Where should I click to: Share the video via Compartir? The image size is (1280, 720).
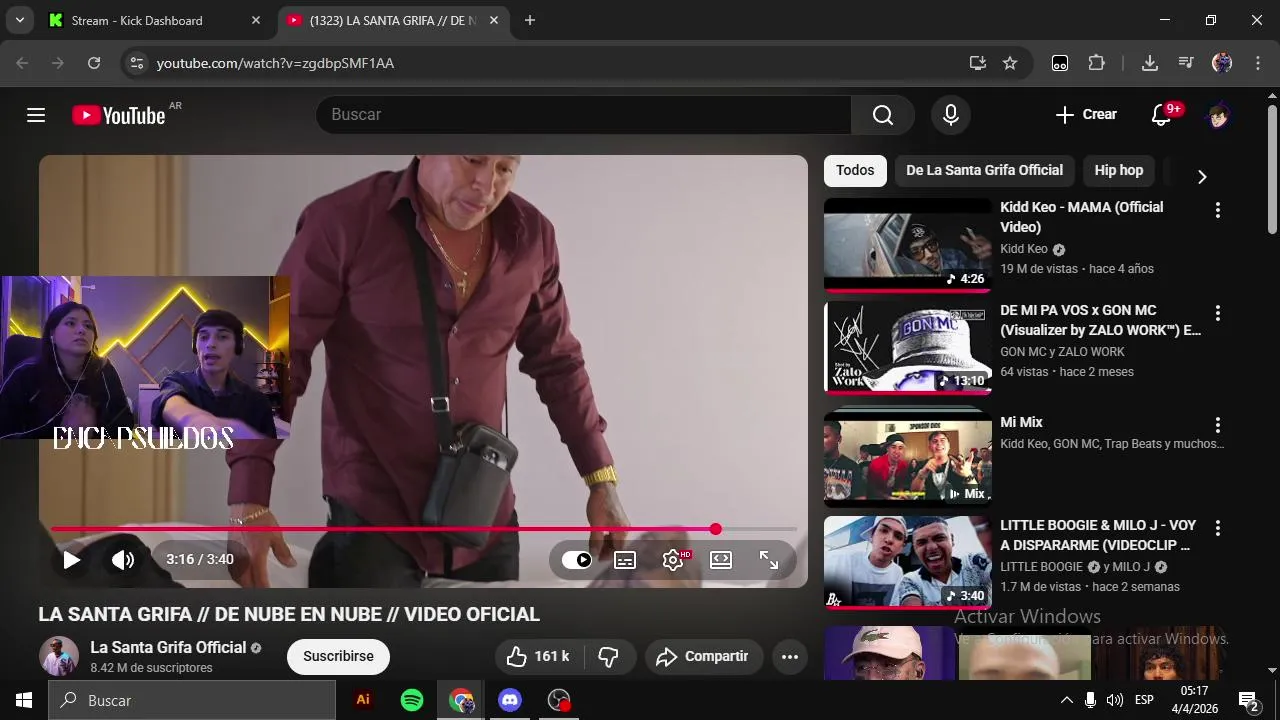703,657
